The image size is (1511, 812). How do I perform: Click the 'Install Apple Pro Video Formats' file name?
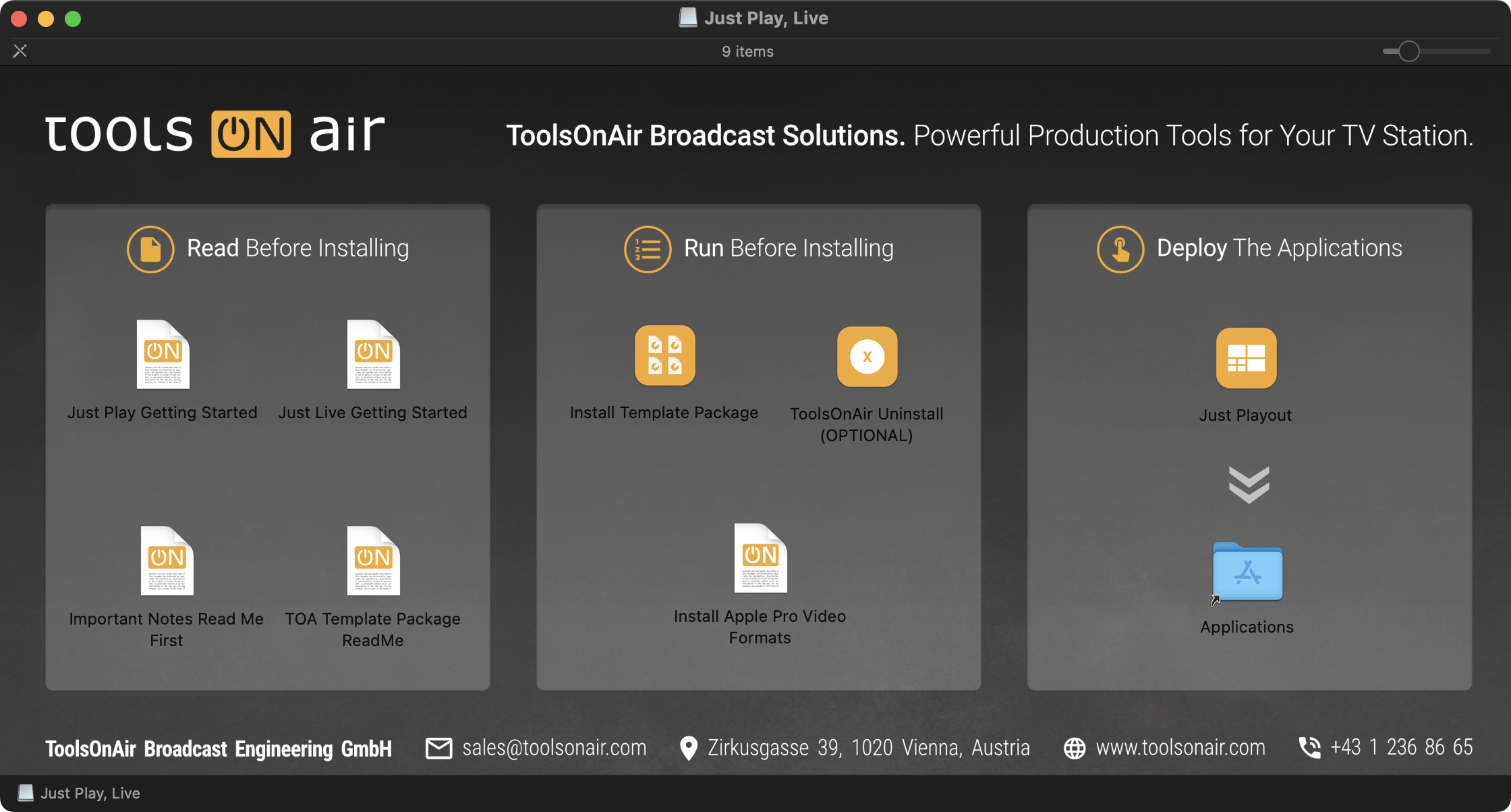760,627
